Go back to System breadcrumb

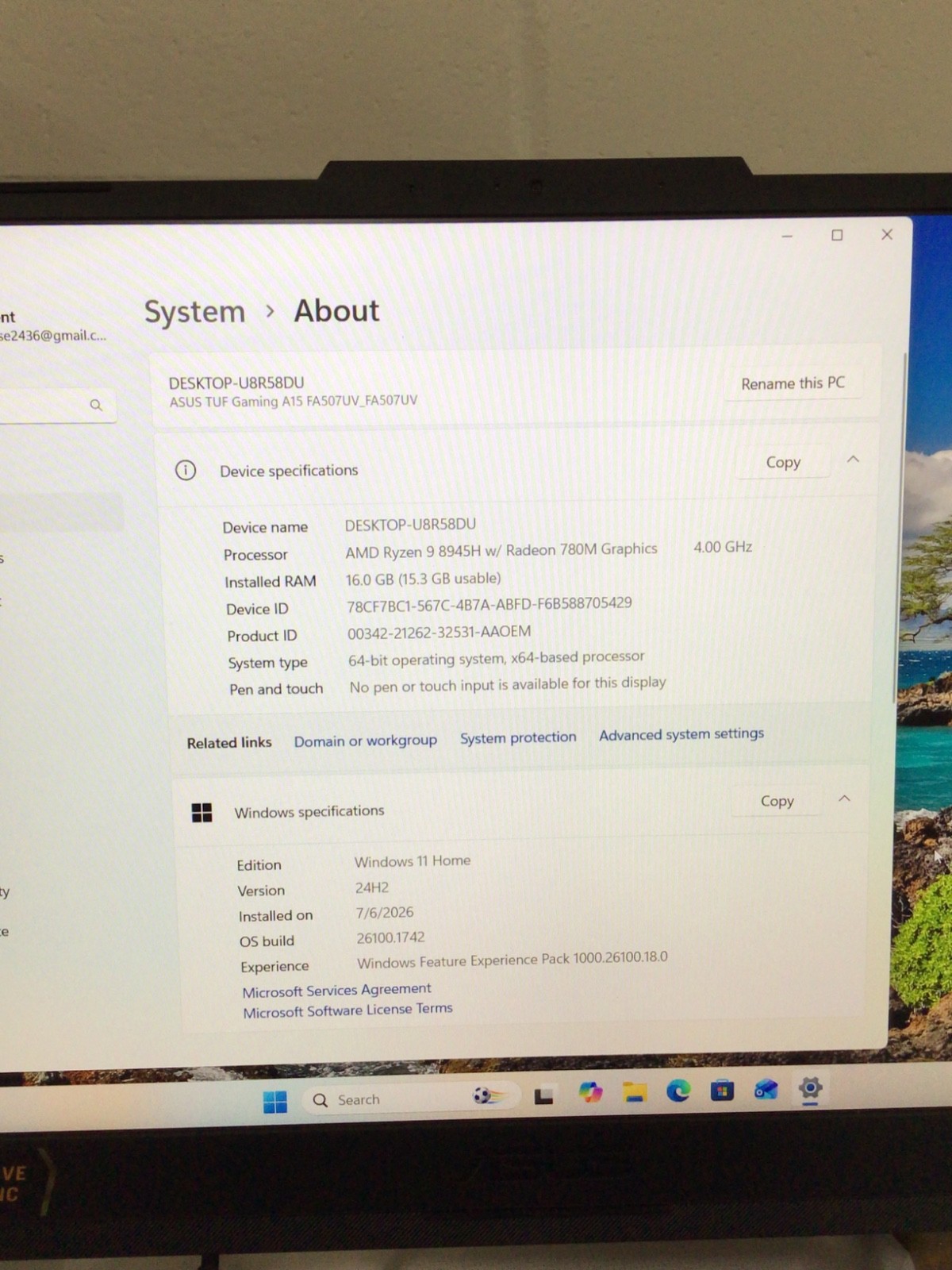(x=195, y=312)
